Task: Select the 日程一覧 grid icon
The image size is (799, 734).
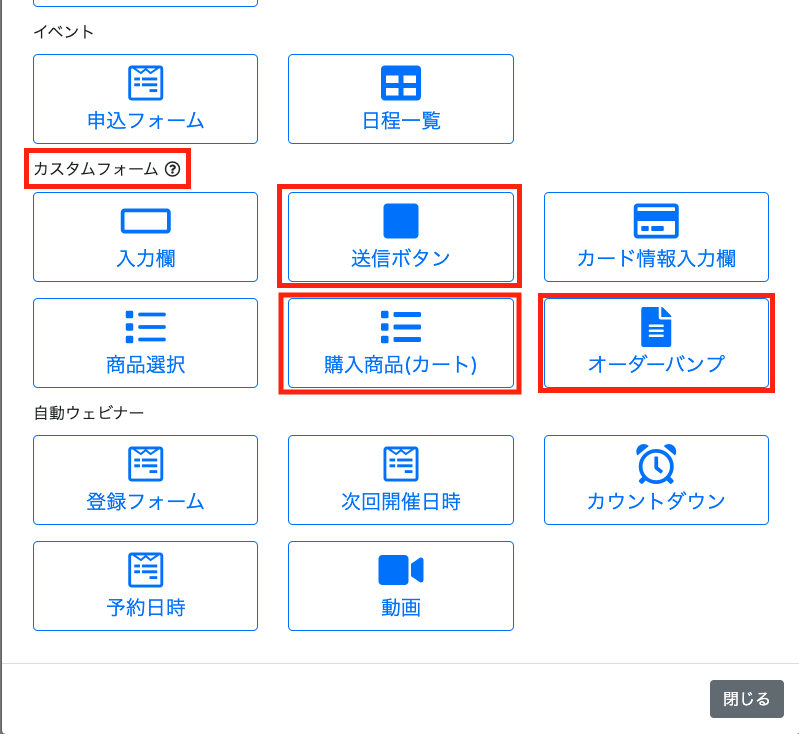Action: pos(401,82)
